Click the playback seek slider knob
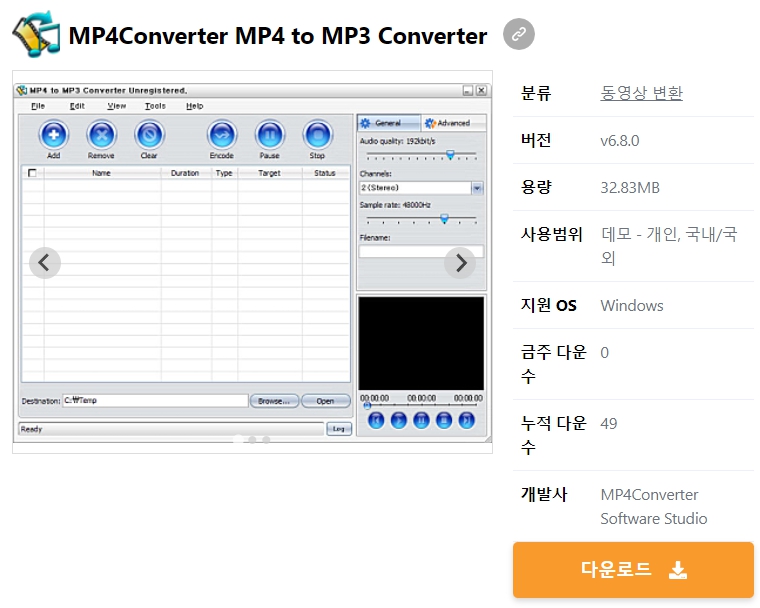Viewport: 760px width, 608px height. (x=367, y=406)
